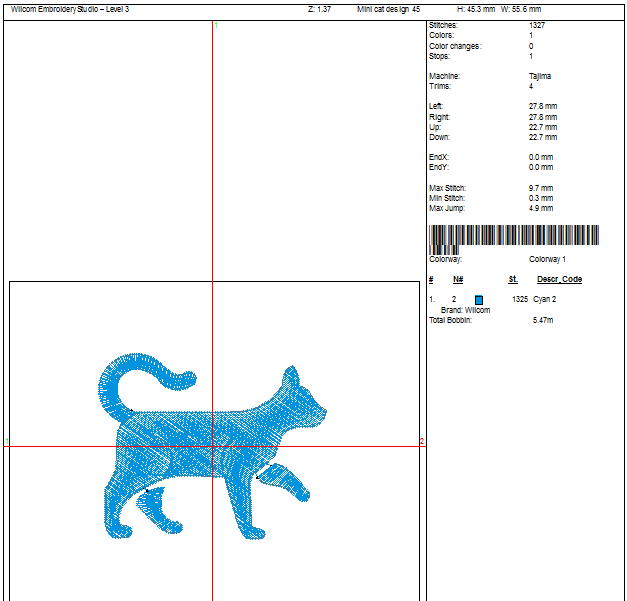The width and height of the screenshot is (627, 601).
Task: Click the Max Jump 4.9 mm value
Action: pos(540,208)
